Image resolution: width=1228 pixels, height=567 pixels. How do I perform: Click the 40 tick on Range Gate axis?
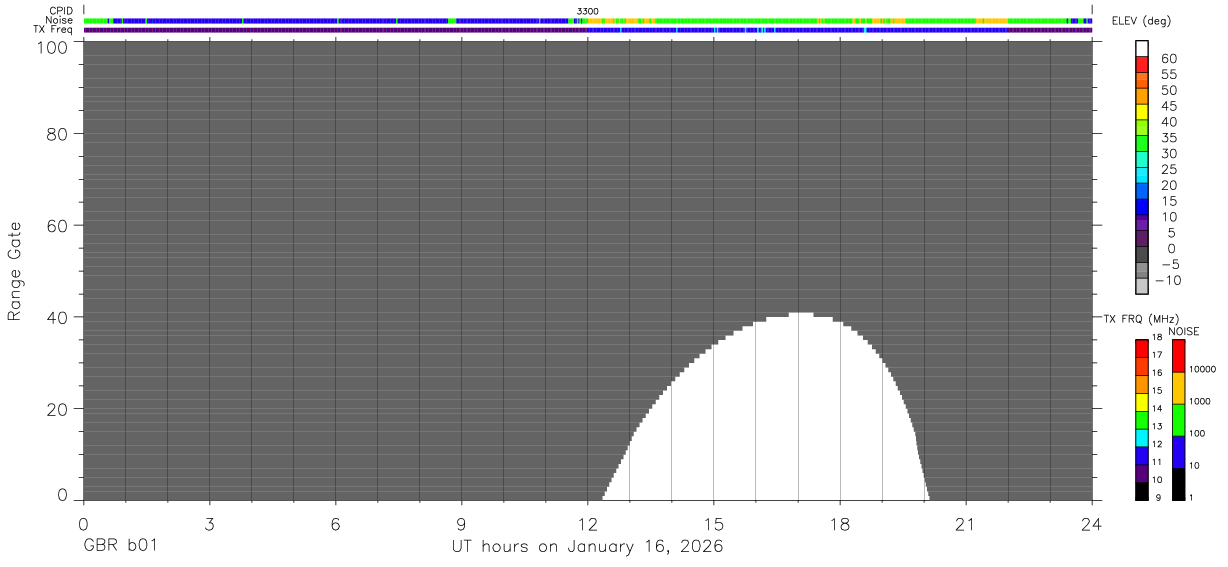(57, 317)
